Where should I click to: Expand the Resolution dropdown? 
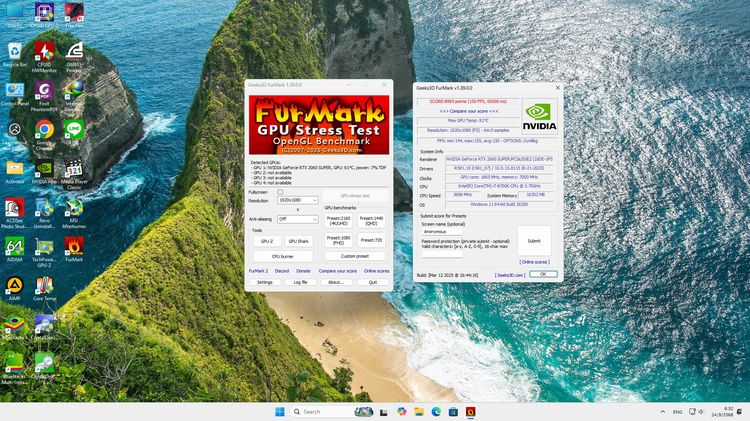(x=298, y=200)
